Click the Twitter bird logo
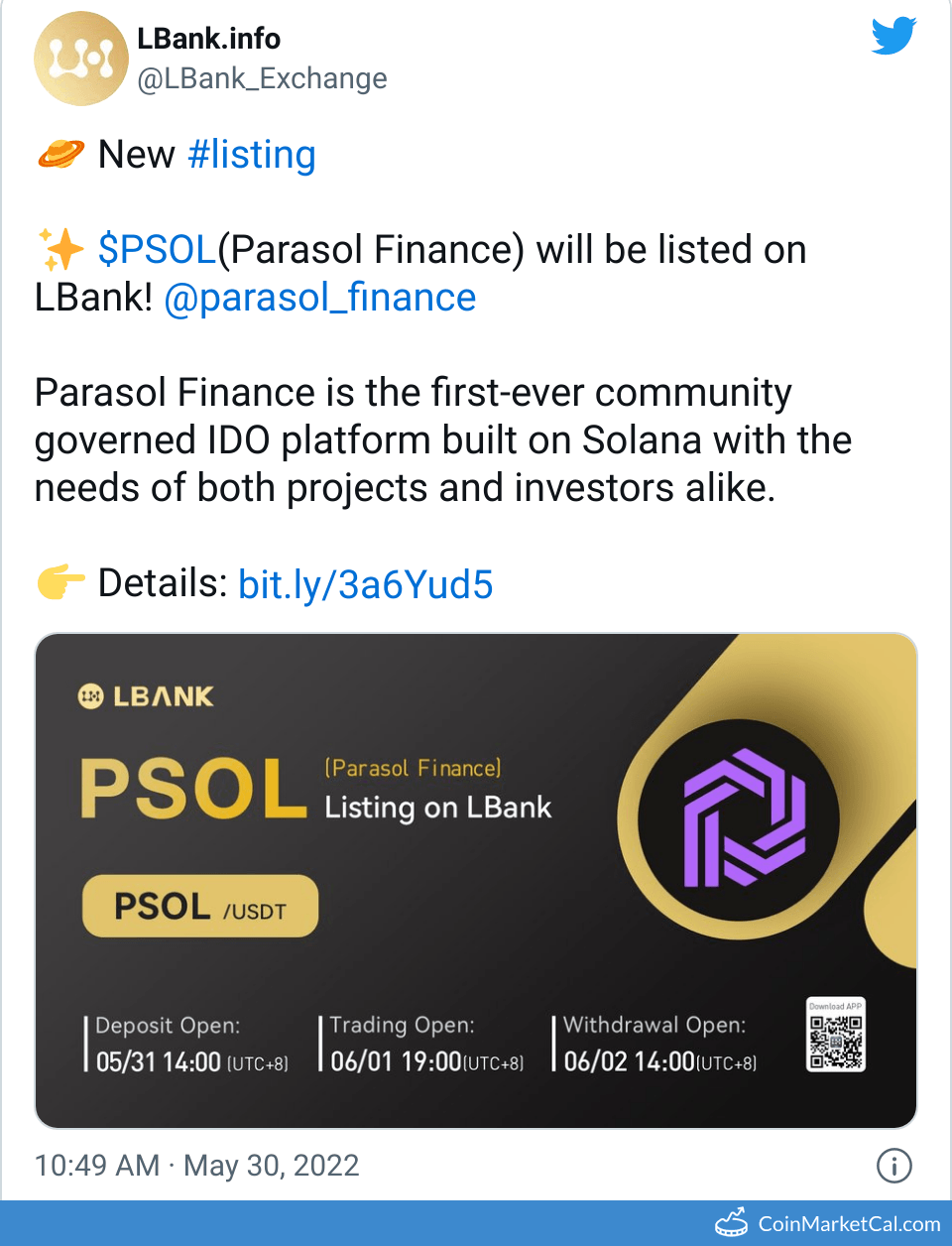The image size is (952, 1246). (893, 37)
